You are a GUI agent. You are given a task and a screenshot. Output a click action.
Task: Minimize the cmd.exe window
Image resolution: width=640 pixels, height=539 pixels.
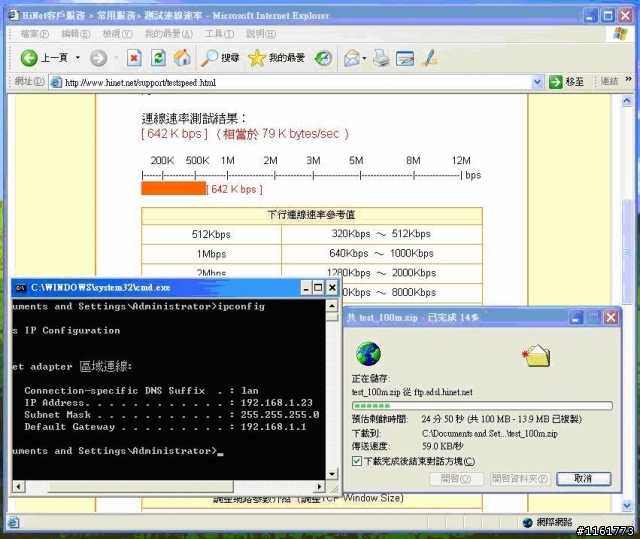click(x=306, y=288)
